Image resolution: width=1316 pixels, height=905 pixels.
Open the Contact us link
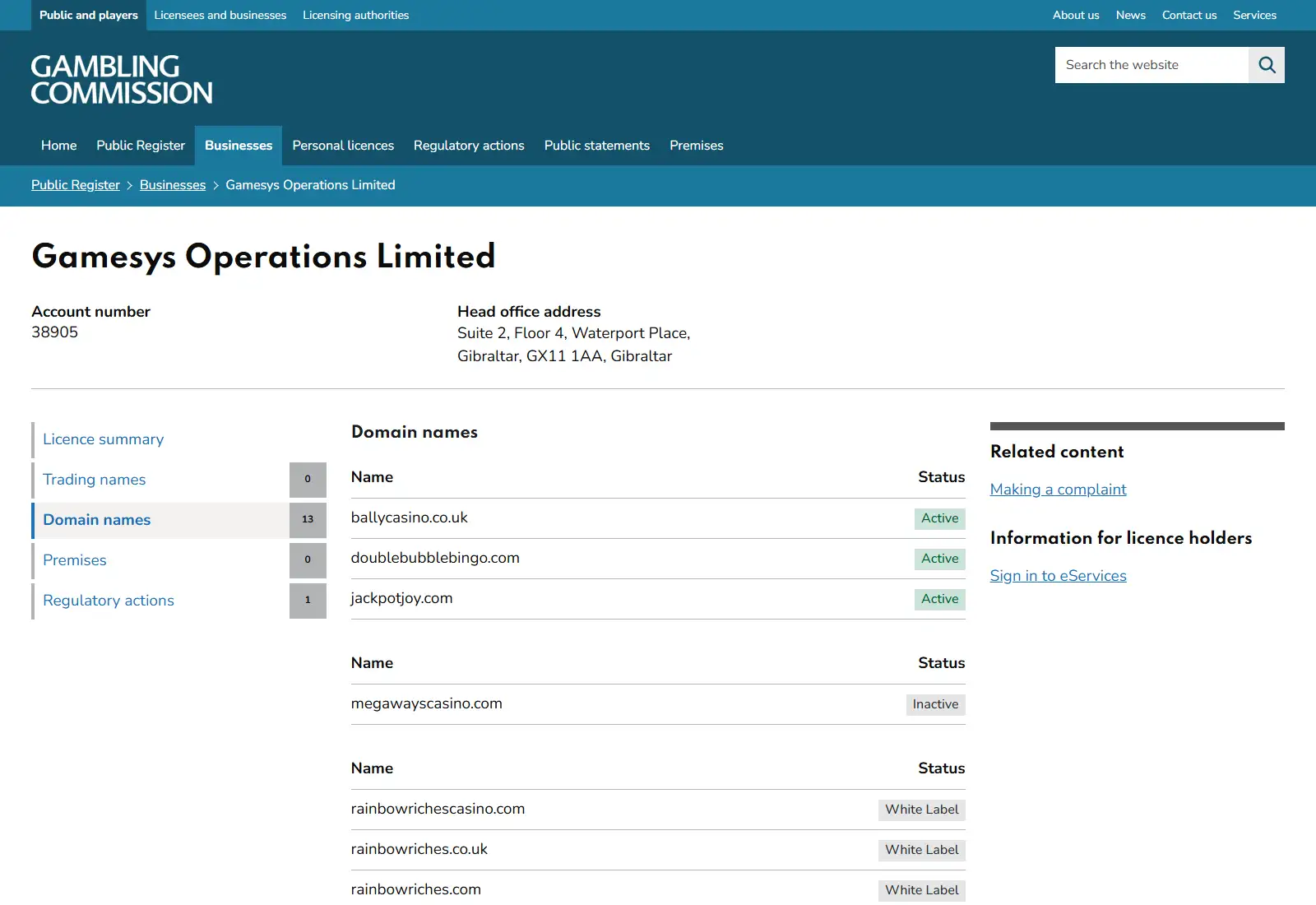(x=1189, y=15)
